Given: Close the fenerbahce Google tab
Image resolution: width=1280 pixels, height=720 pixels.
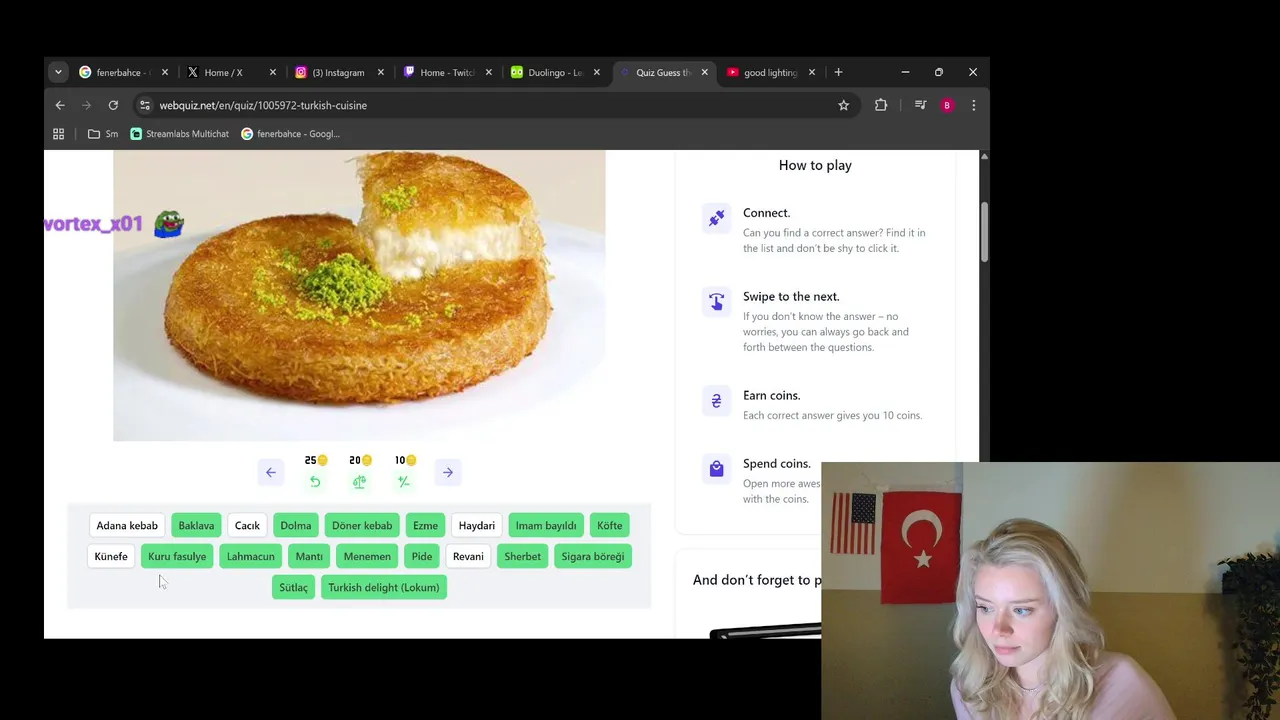Looking at the screenshot, I should 165,72.
